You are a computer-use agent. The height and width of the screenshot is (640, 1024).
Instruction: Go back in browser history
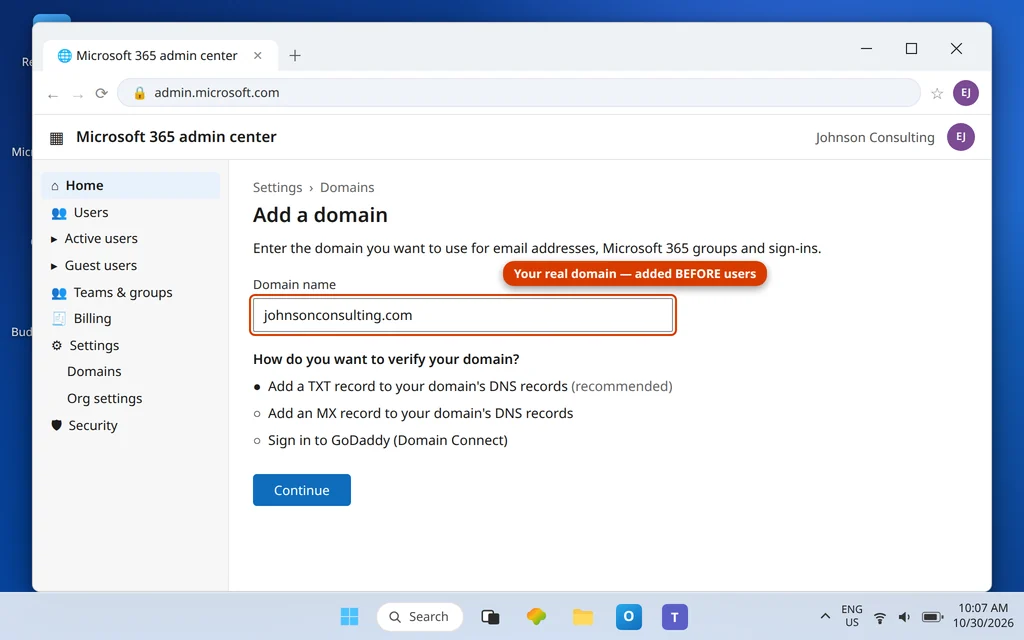[53, 95]
